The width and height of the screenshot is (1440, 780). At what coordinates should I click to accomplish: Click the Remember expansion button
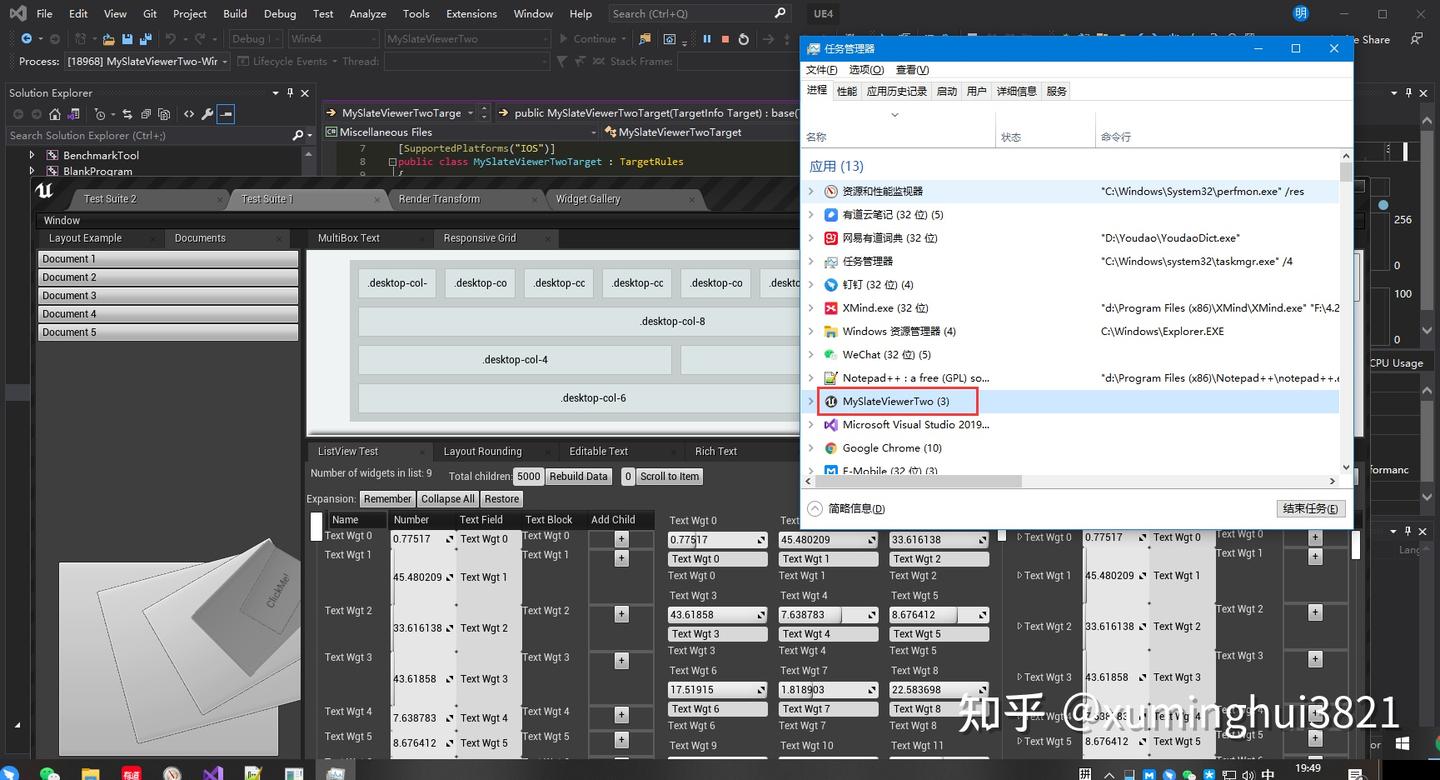[x=387, y=499]
